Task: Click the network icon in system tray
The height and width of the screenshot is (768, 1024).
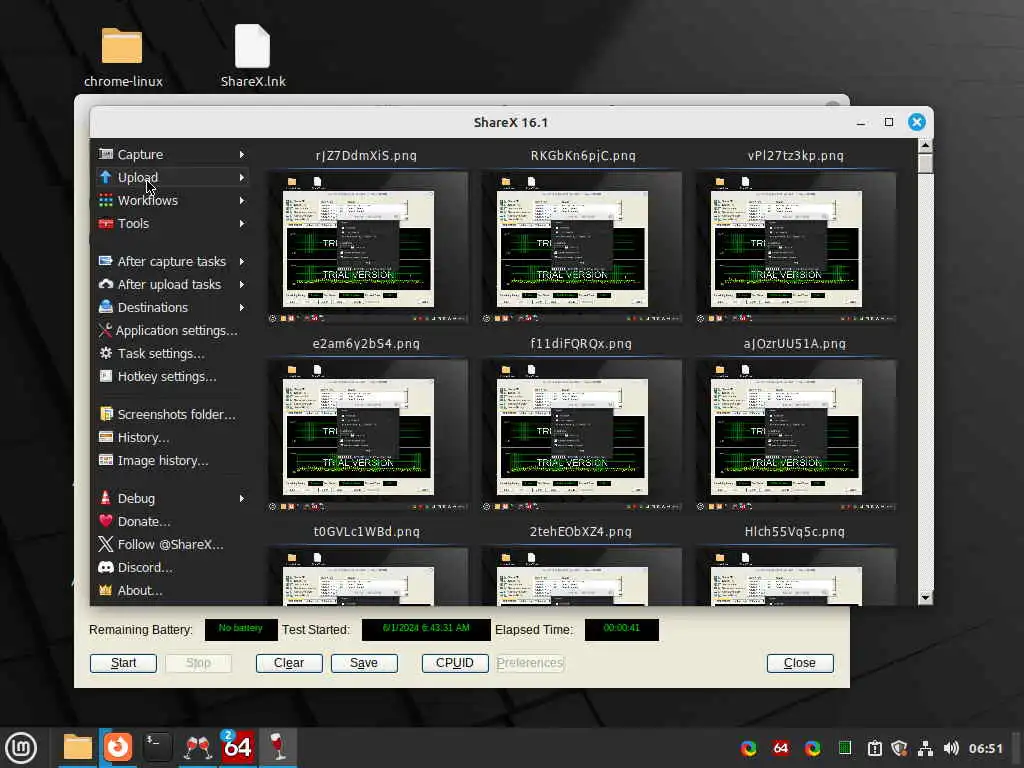Action: [925, 748]
